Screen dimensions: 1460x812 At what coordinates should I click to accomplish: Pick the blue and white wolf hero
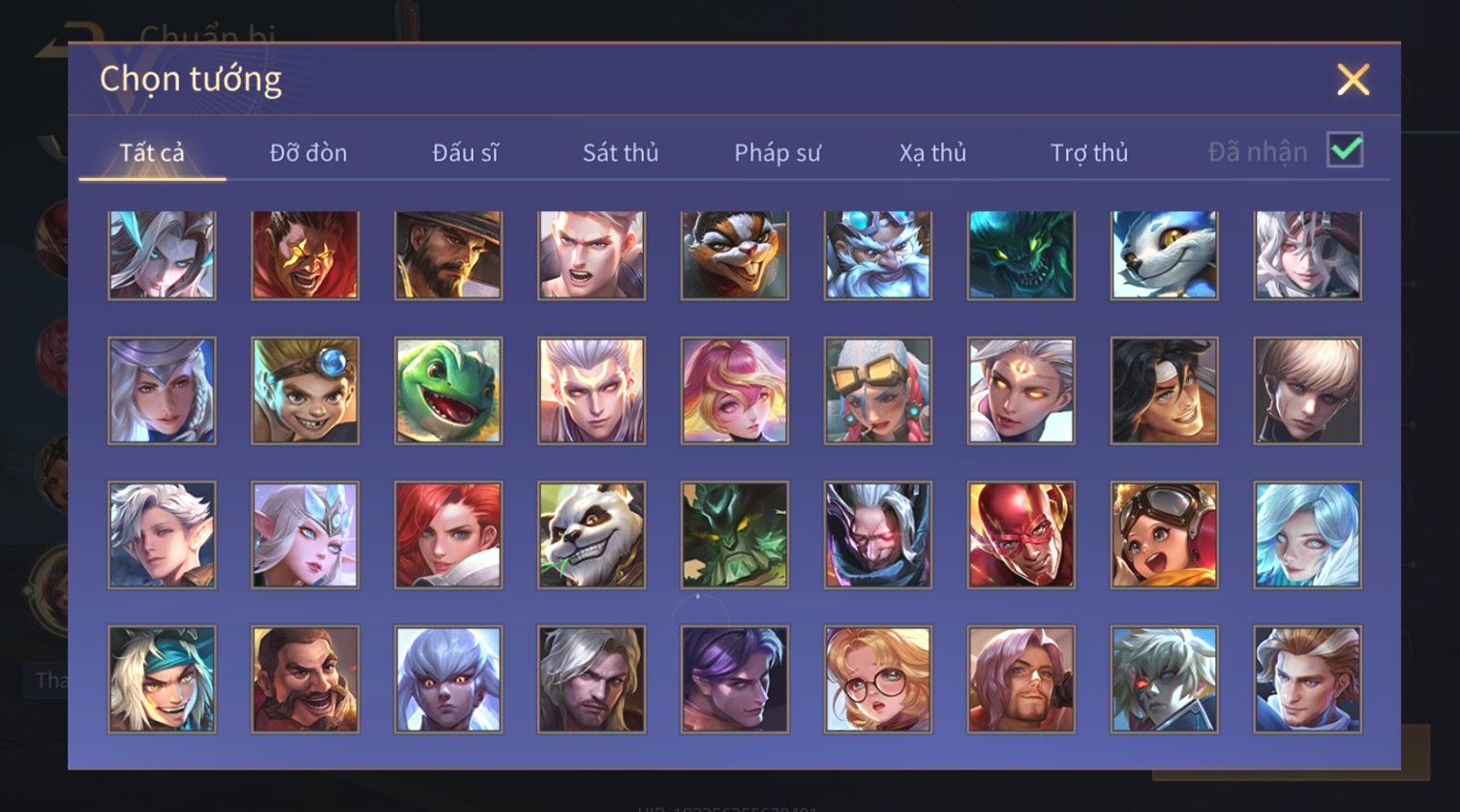(1165, 256)
